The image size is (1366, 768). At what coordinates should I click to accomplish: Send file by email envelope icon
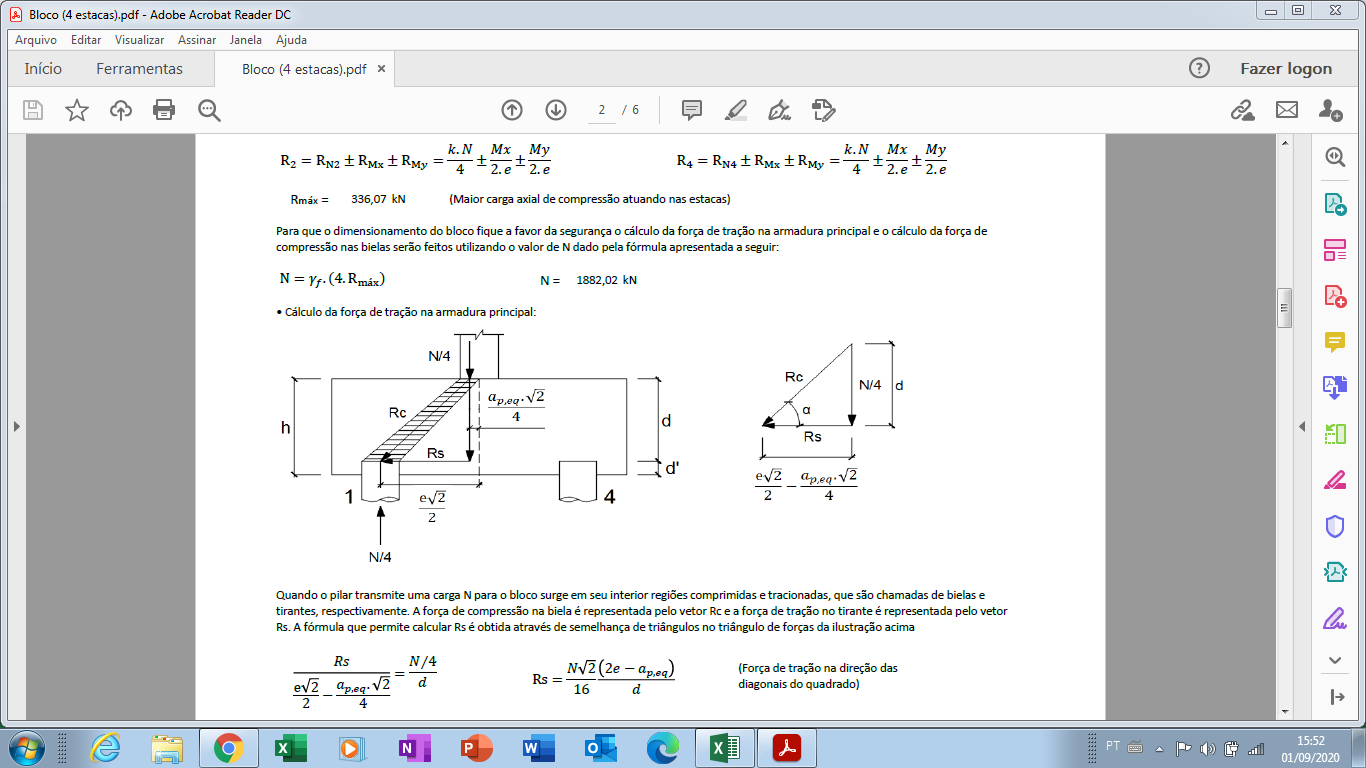click(1286, 110)
